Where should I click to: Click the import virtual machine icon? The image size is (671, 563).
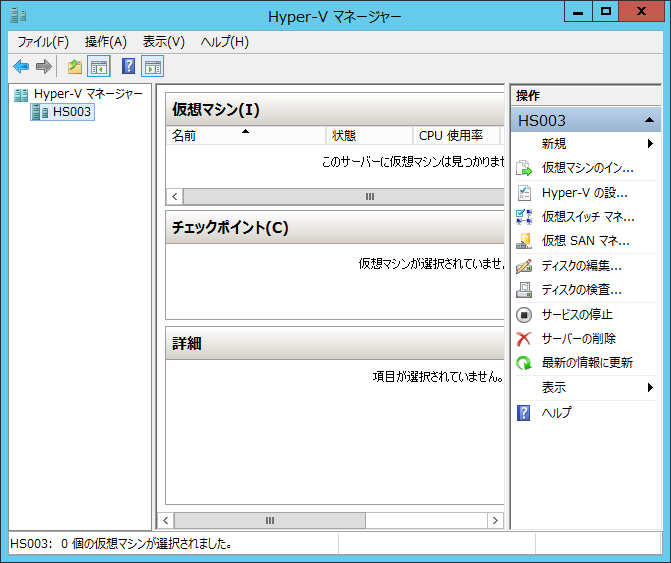click(524, 168)
